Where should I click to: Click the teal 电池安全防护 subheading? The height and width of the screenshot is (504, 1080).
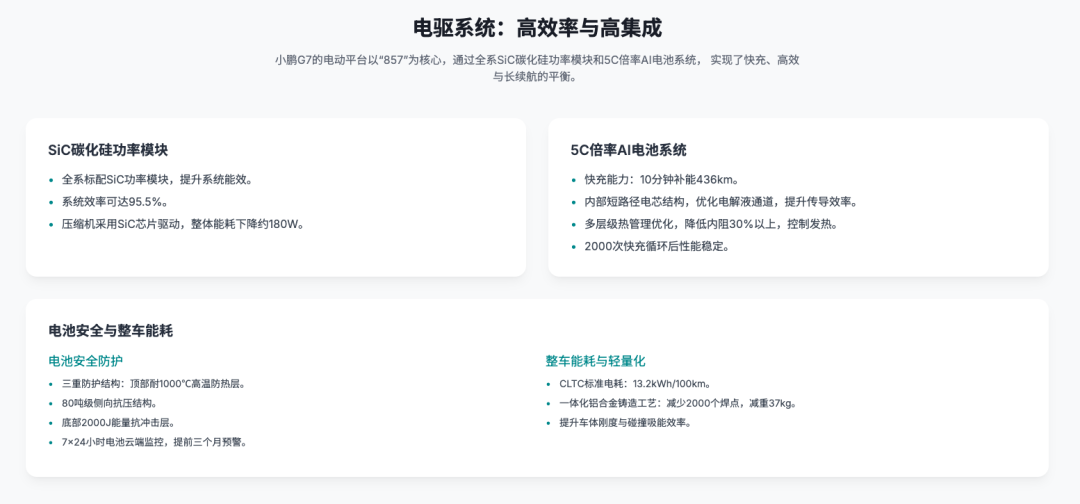point(85,361)
